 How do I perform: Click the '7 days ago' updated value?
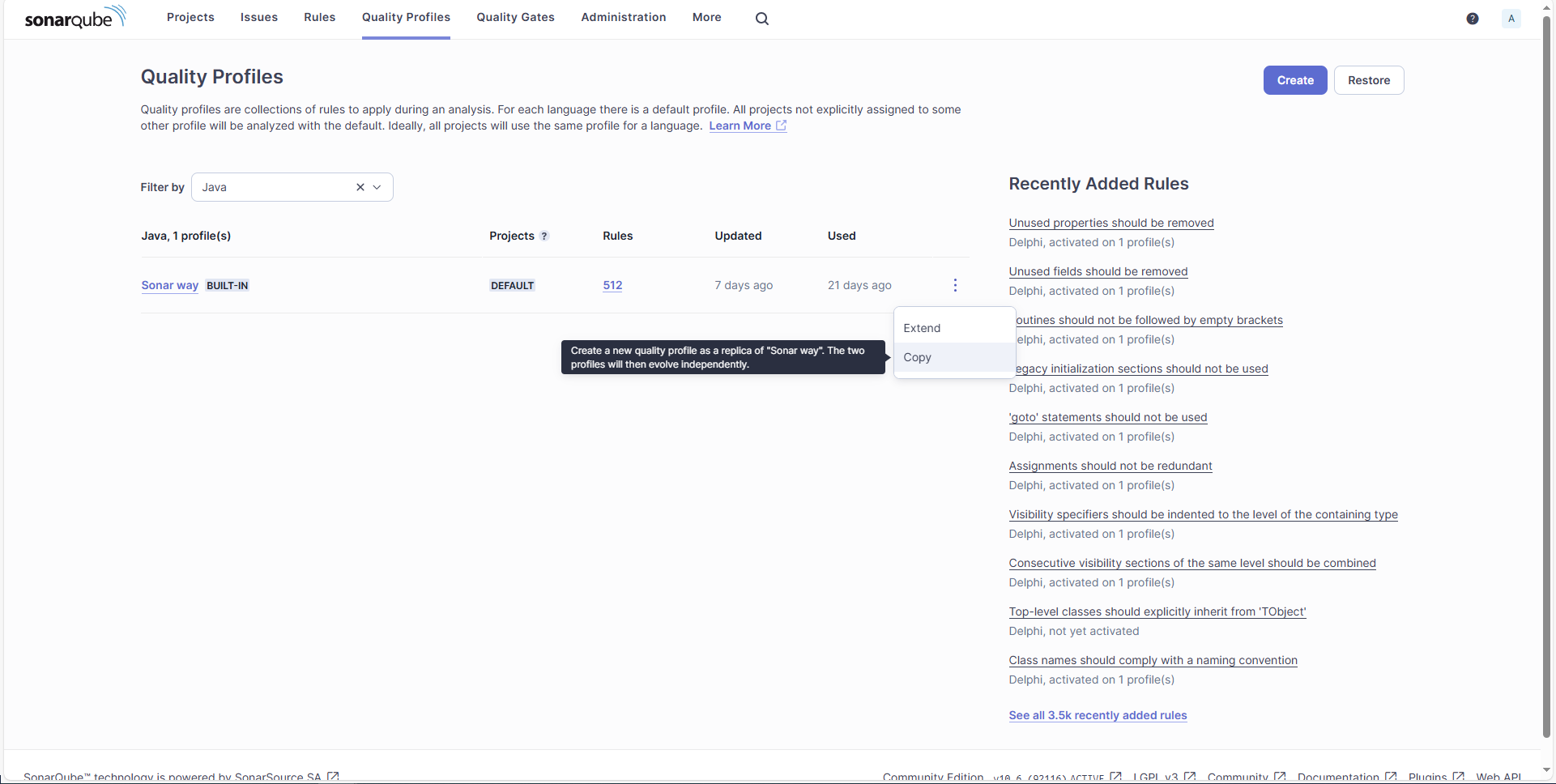tap(744, 285)
